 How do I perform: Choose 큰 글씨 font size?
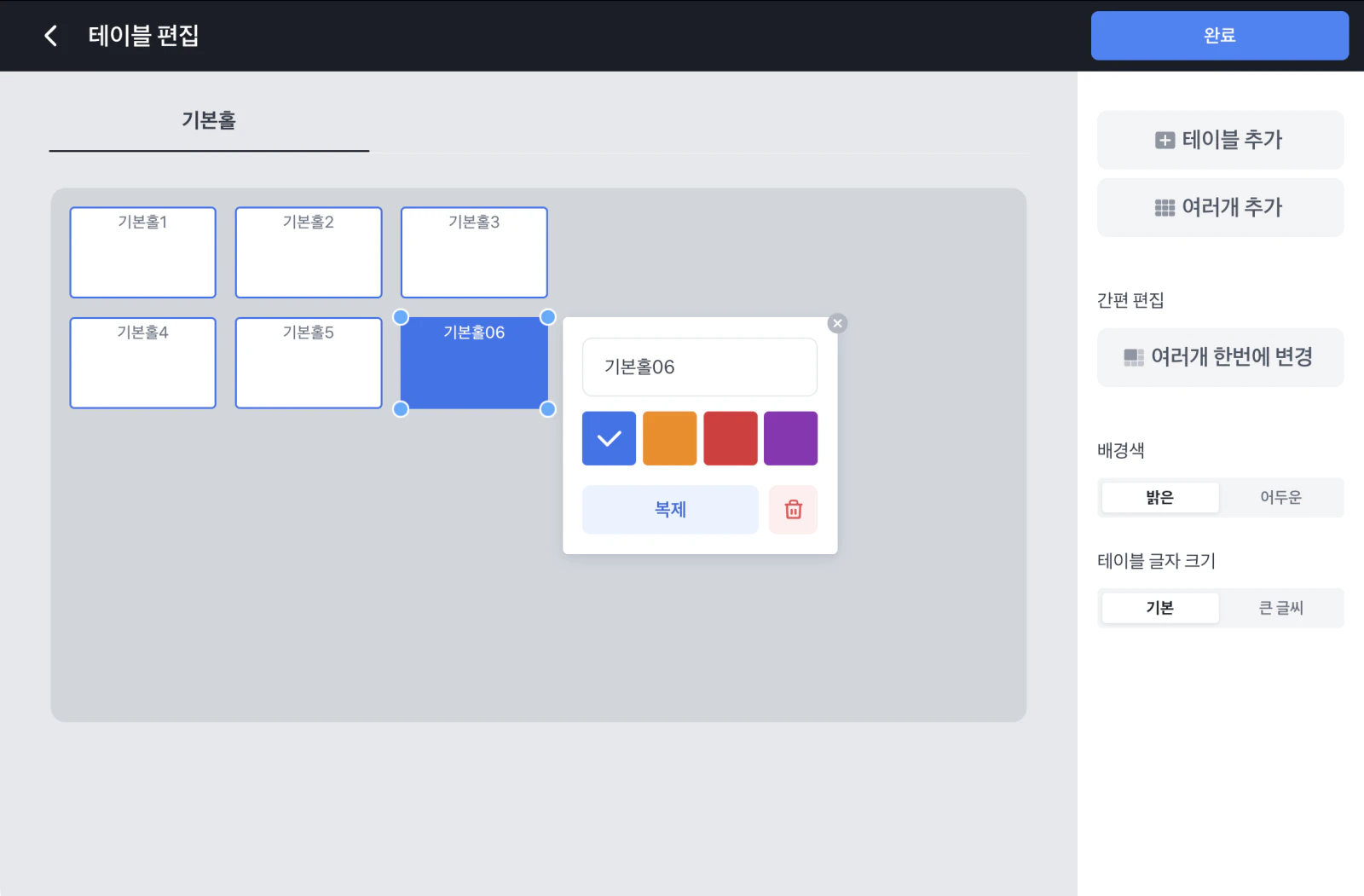tap(1280, 608)
